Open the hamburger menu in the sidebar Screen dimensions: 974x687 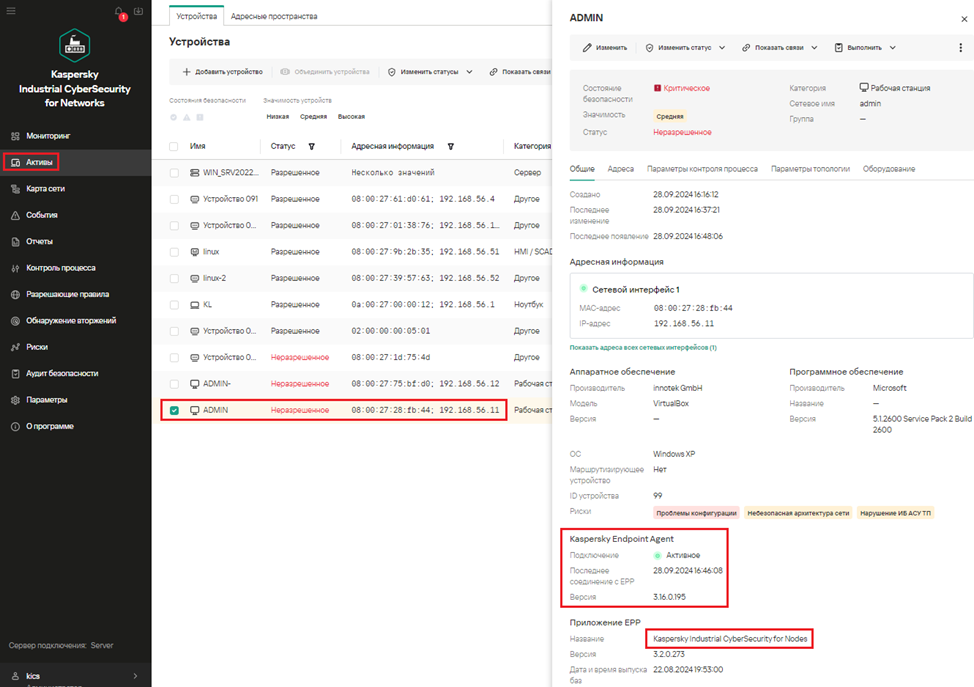click(11, 11)
